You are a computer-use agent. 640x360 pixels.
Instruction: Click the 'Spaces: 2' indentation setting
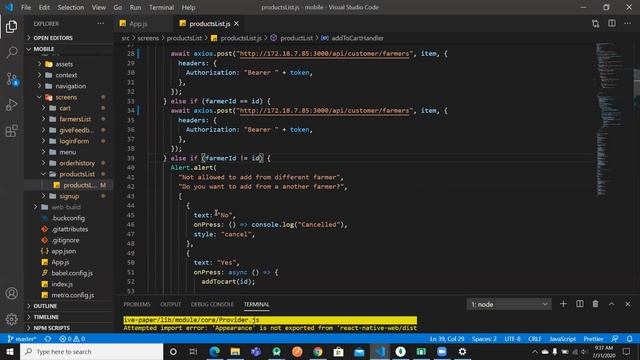tap(484, 339)
